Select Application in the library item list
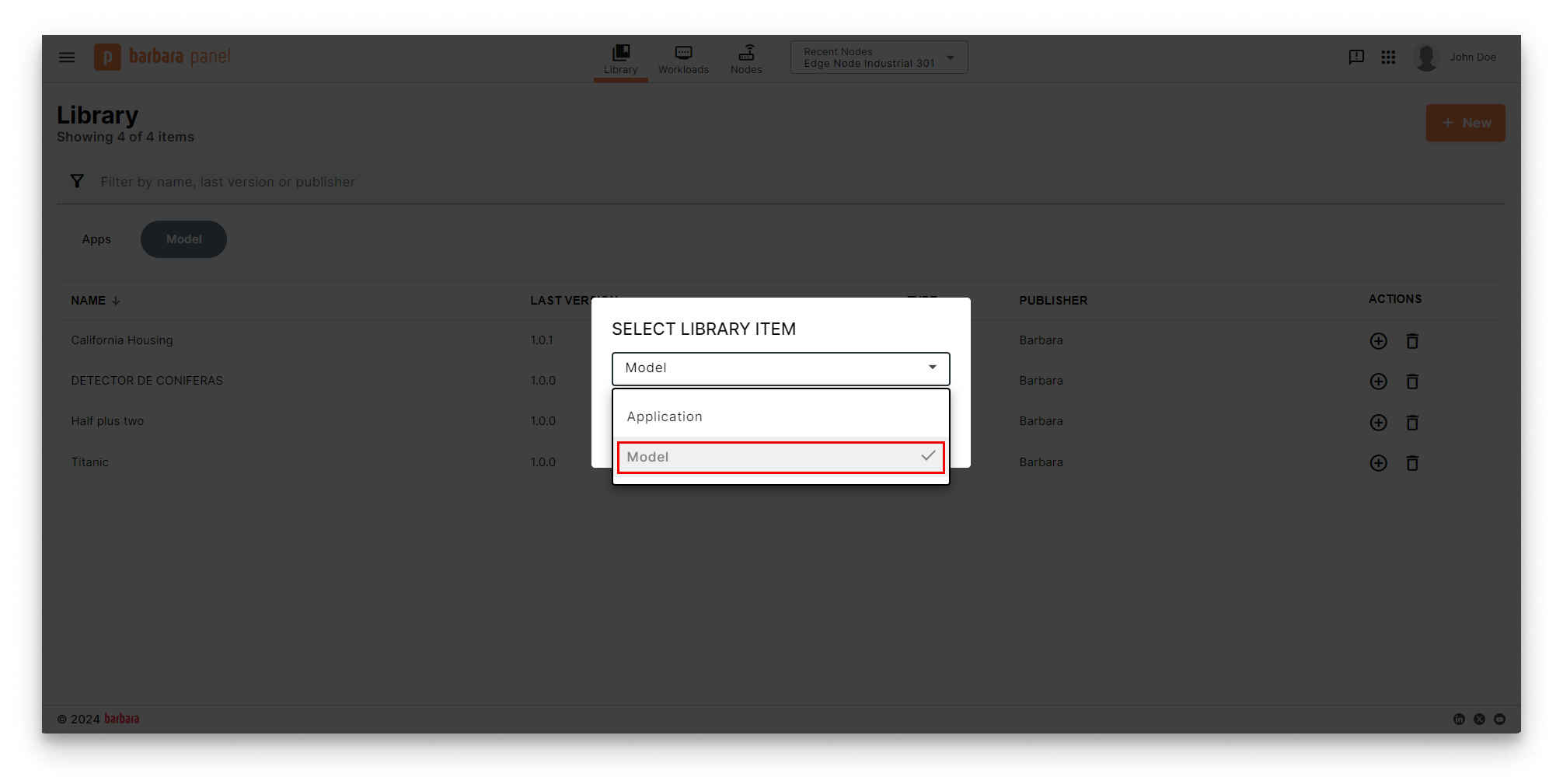Image resolution: width=1563 pixels, height=784 pixels. coord(780,416)
